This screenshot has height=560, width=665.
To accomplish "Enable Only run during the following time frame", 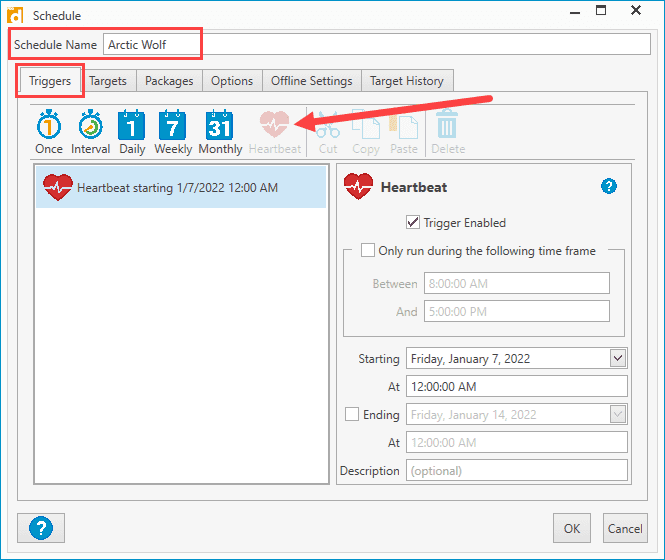I will (x=368, y=250).
